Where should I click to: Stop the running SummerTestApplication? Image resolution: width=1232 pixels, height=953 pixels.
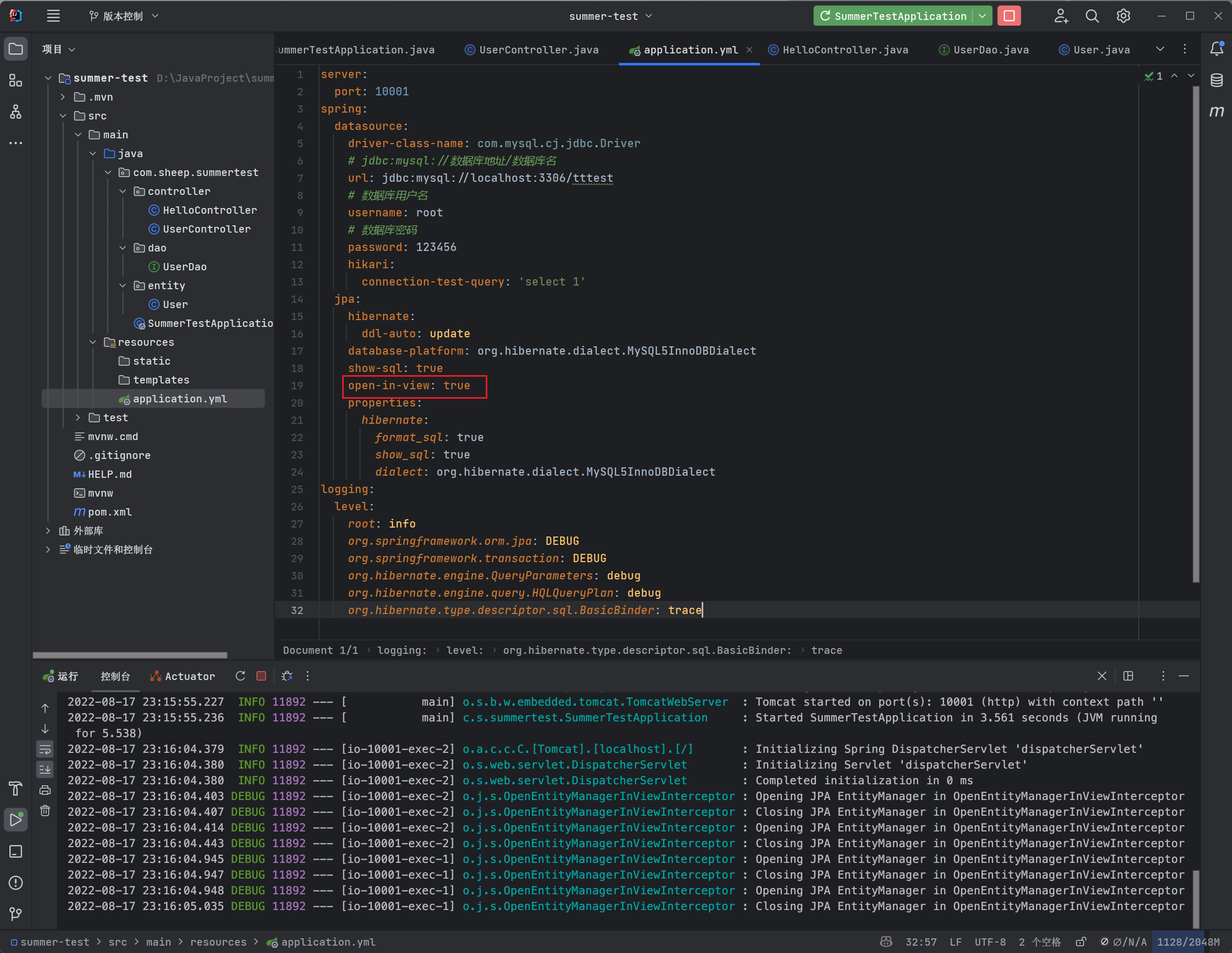pyautogui.click(x=1009, y=16)
